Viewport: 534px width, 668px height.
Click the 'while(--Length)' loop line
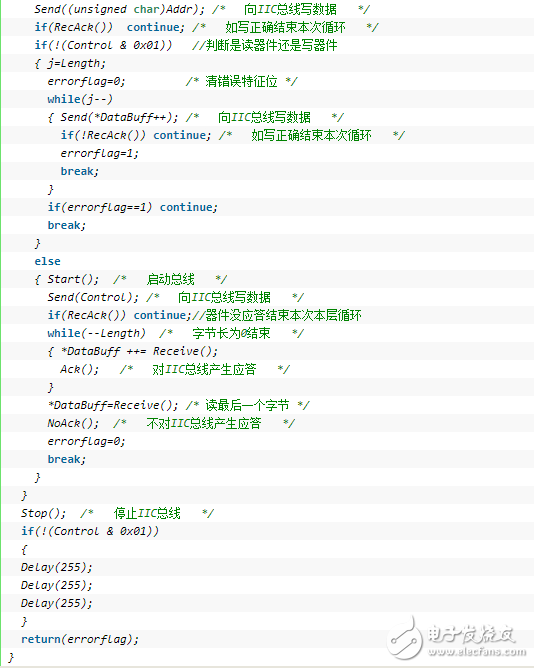[x=96, y=333]
